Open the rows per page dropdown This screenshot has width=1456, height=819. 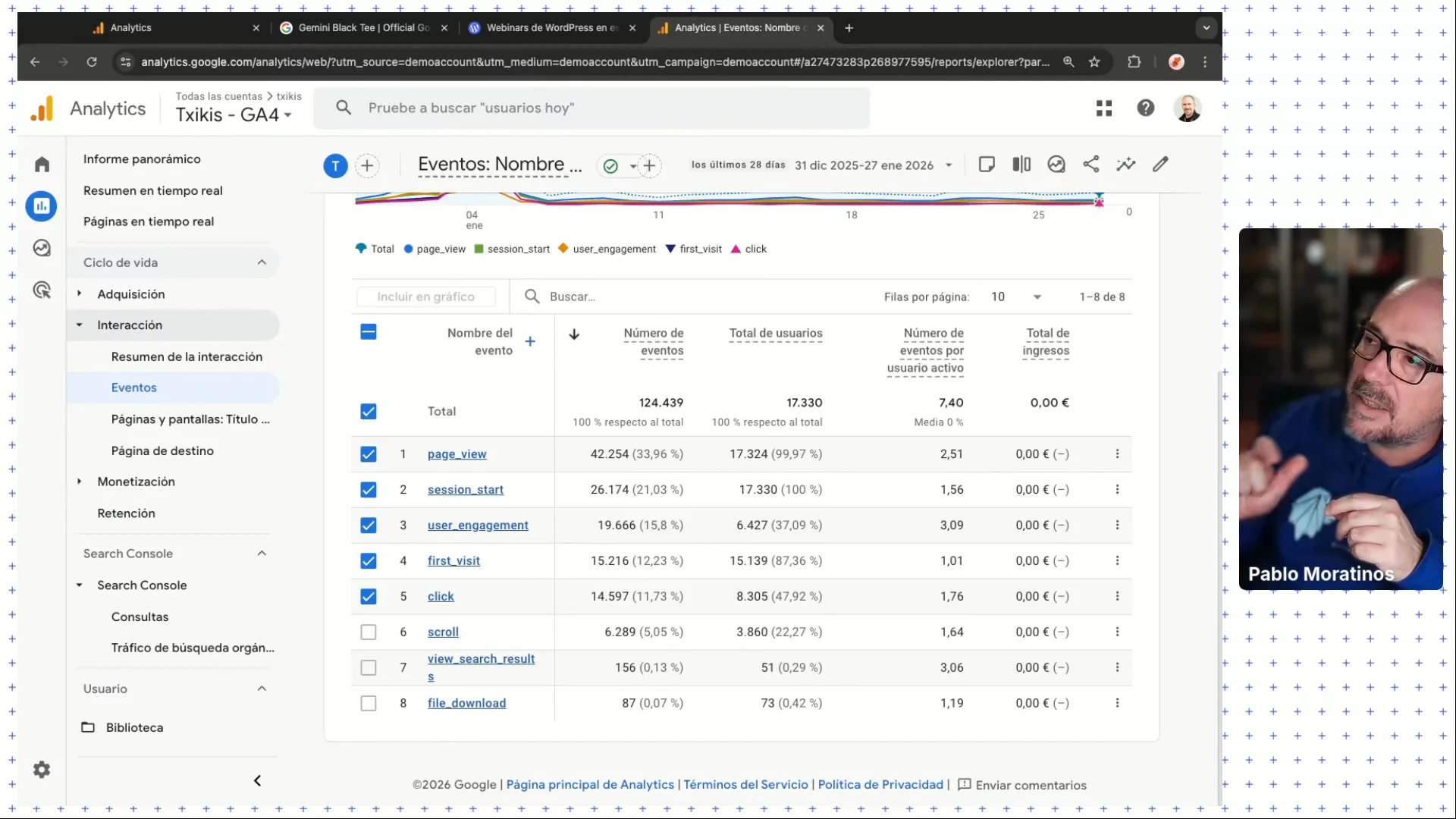point(1016,297)
